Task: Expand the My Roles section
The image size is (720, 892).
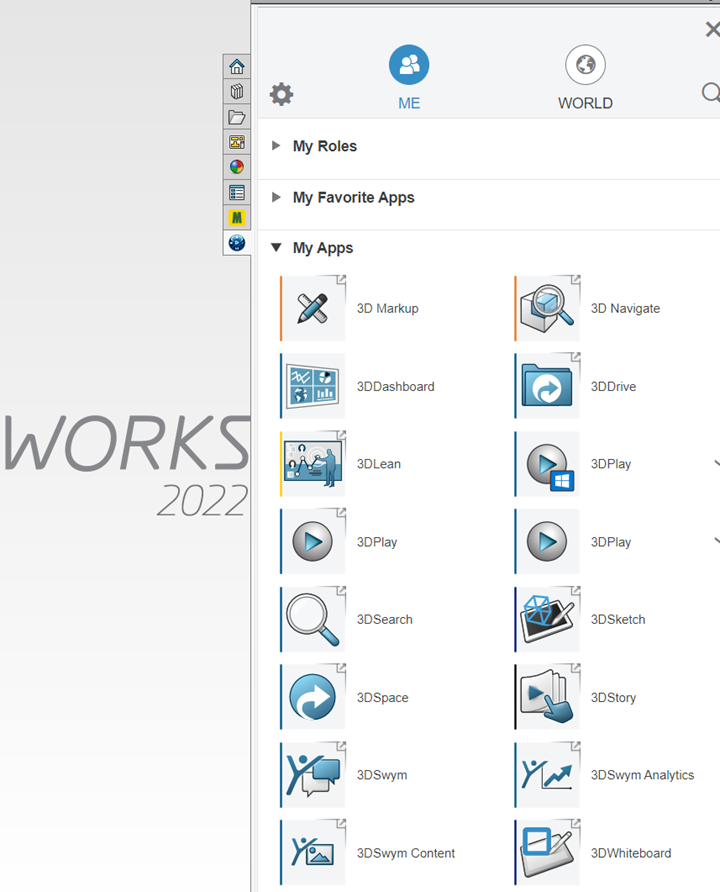Action: (276, 146)
